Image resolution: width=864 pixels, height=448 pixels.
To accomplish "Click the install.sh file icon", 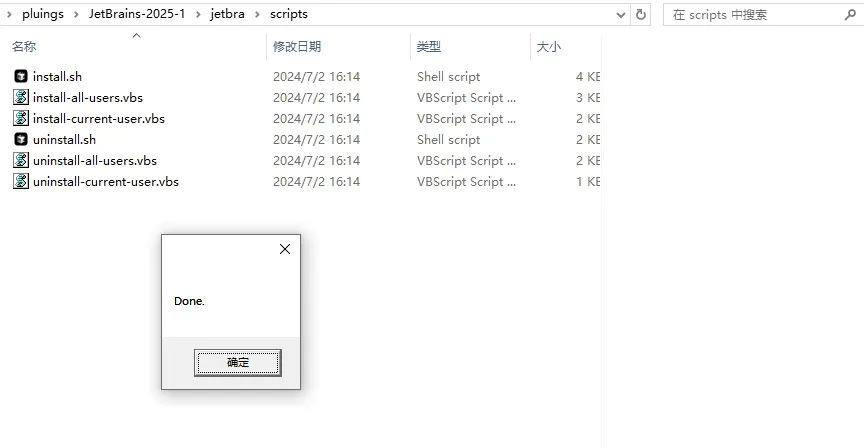I will (21, 77).
